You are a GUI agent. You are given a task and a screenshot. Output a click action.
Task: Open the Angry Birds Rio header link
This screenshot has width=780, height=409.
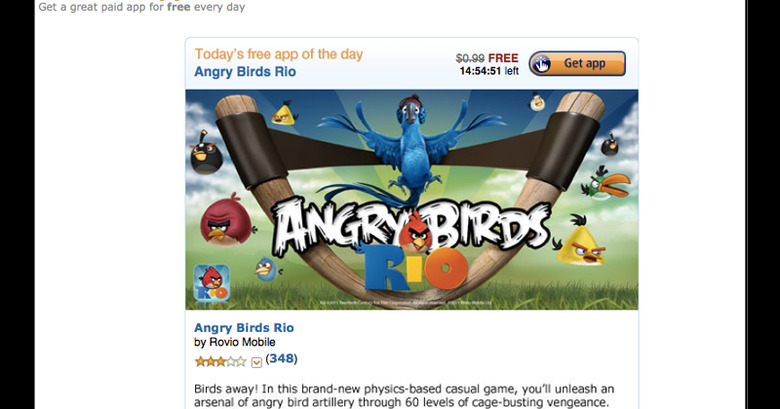coord(245,72)
